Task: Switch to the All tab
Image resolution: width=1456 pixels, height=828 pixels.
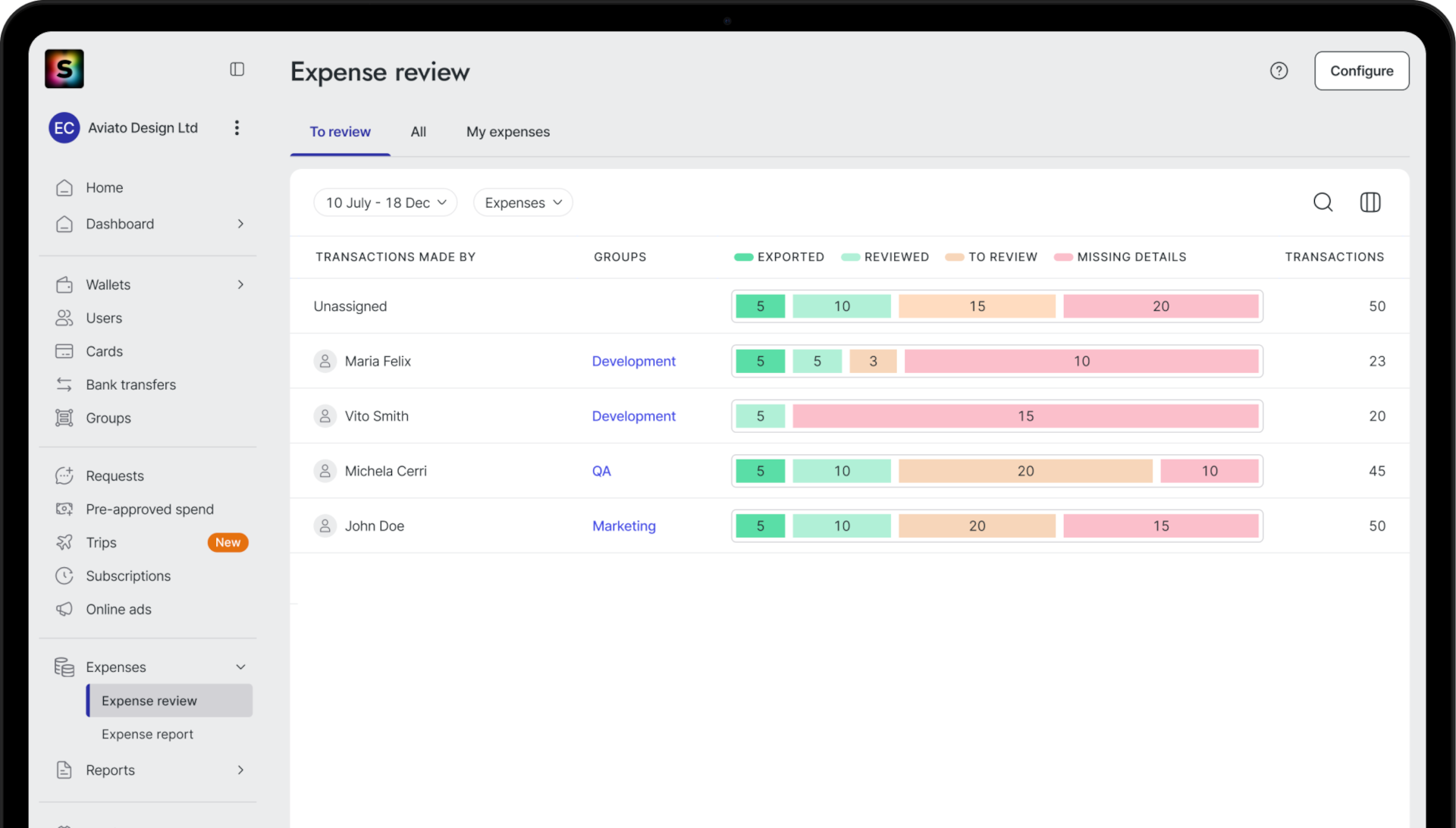Action: point(419,132)
